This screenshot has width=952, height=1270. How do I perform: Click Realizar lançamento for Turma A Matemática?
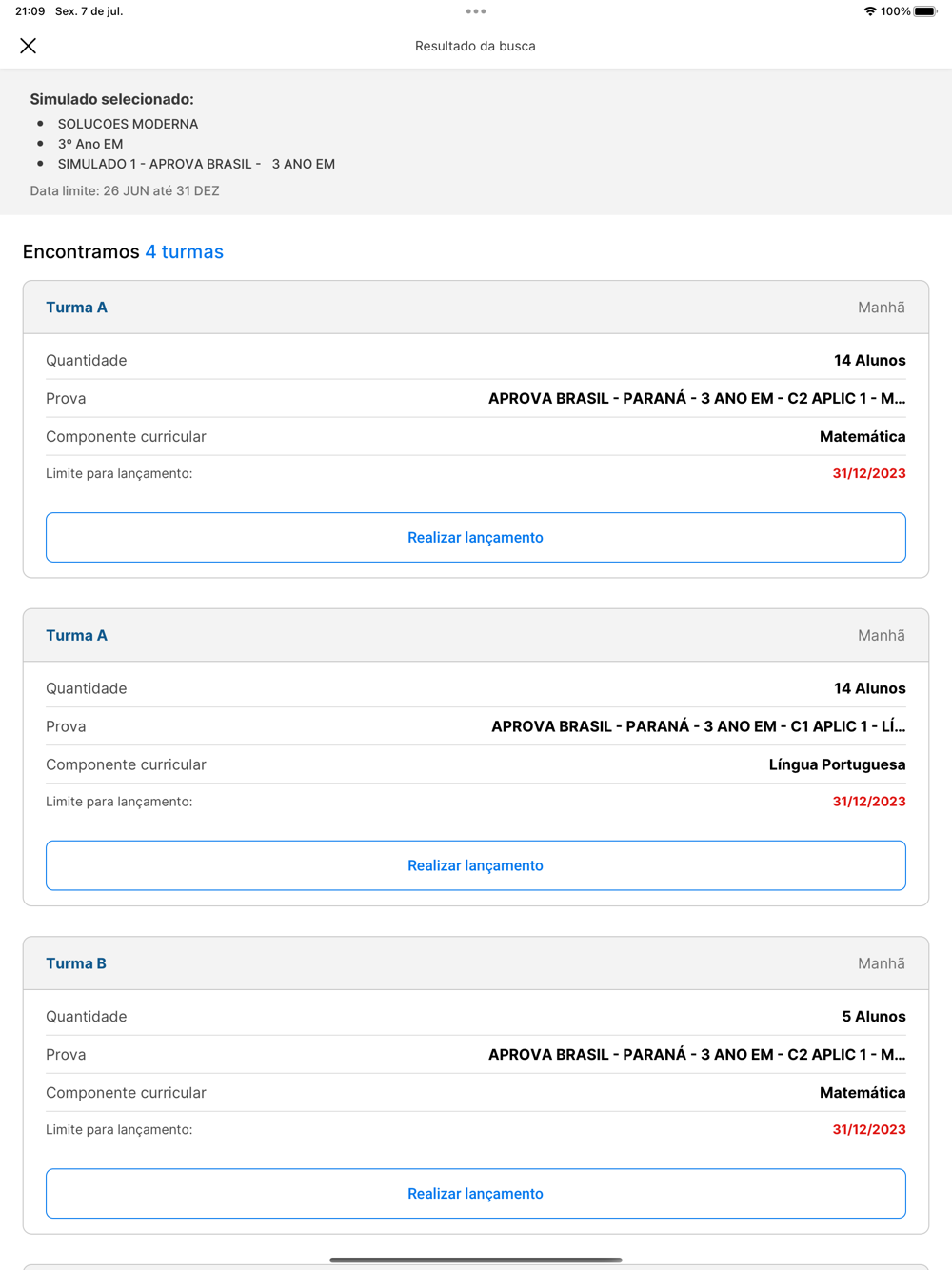click(x=476, y=538)
